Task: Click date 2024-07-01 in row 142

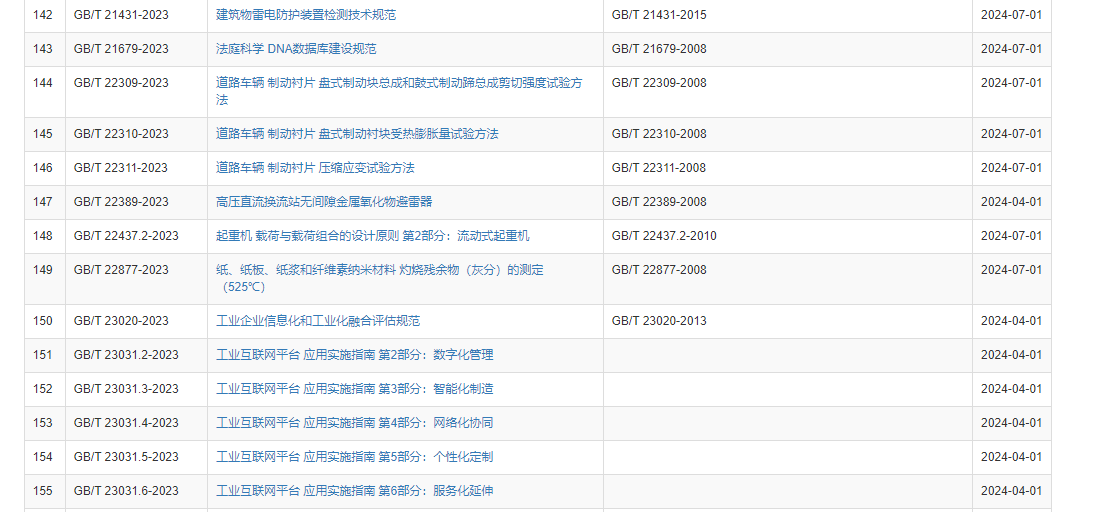Action: tap(1012, 15)
